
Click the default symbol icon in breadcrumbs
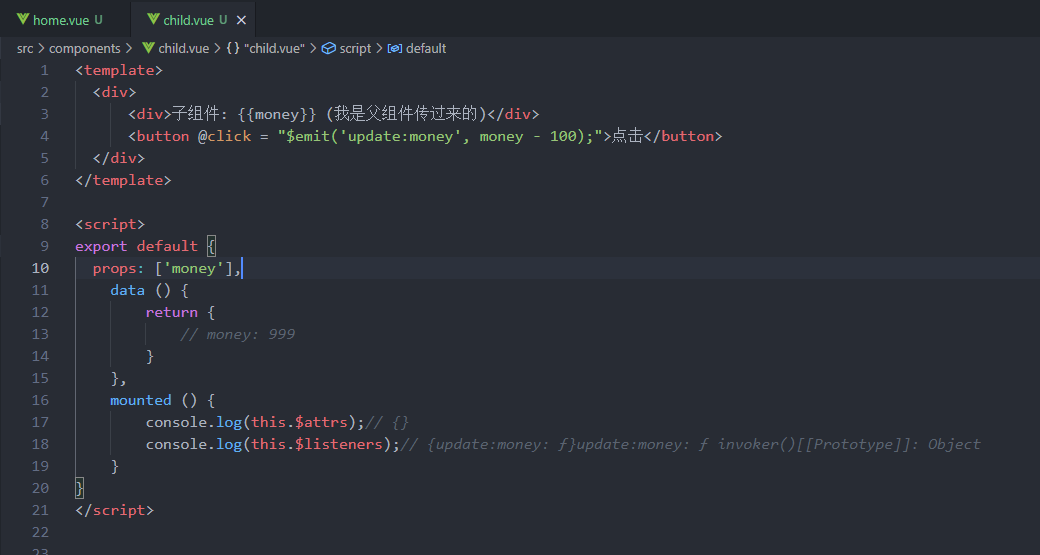395,48
